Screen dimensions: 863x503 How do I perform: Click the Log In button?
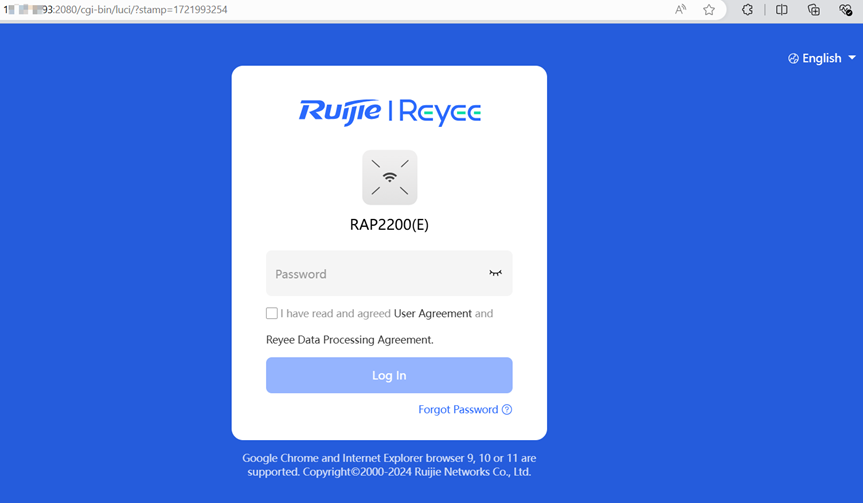click(x=389, y=375)
